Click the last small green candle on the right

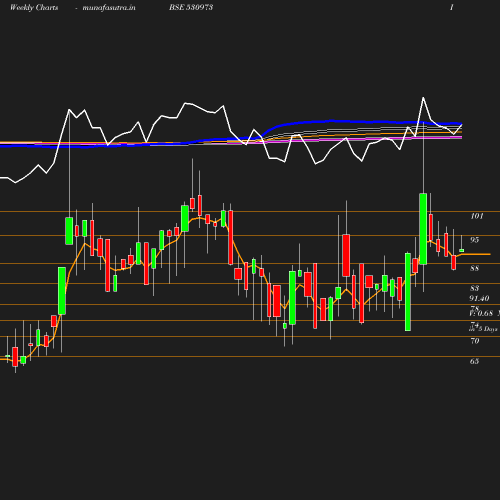coord(462,250)
